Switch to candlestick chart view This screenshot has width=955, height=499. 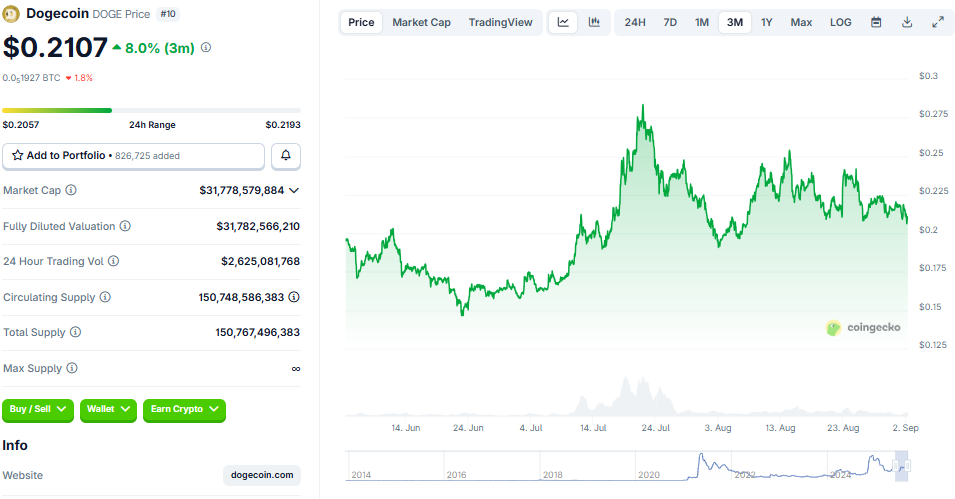(594, 23)
